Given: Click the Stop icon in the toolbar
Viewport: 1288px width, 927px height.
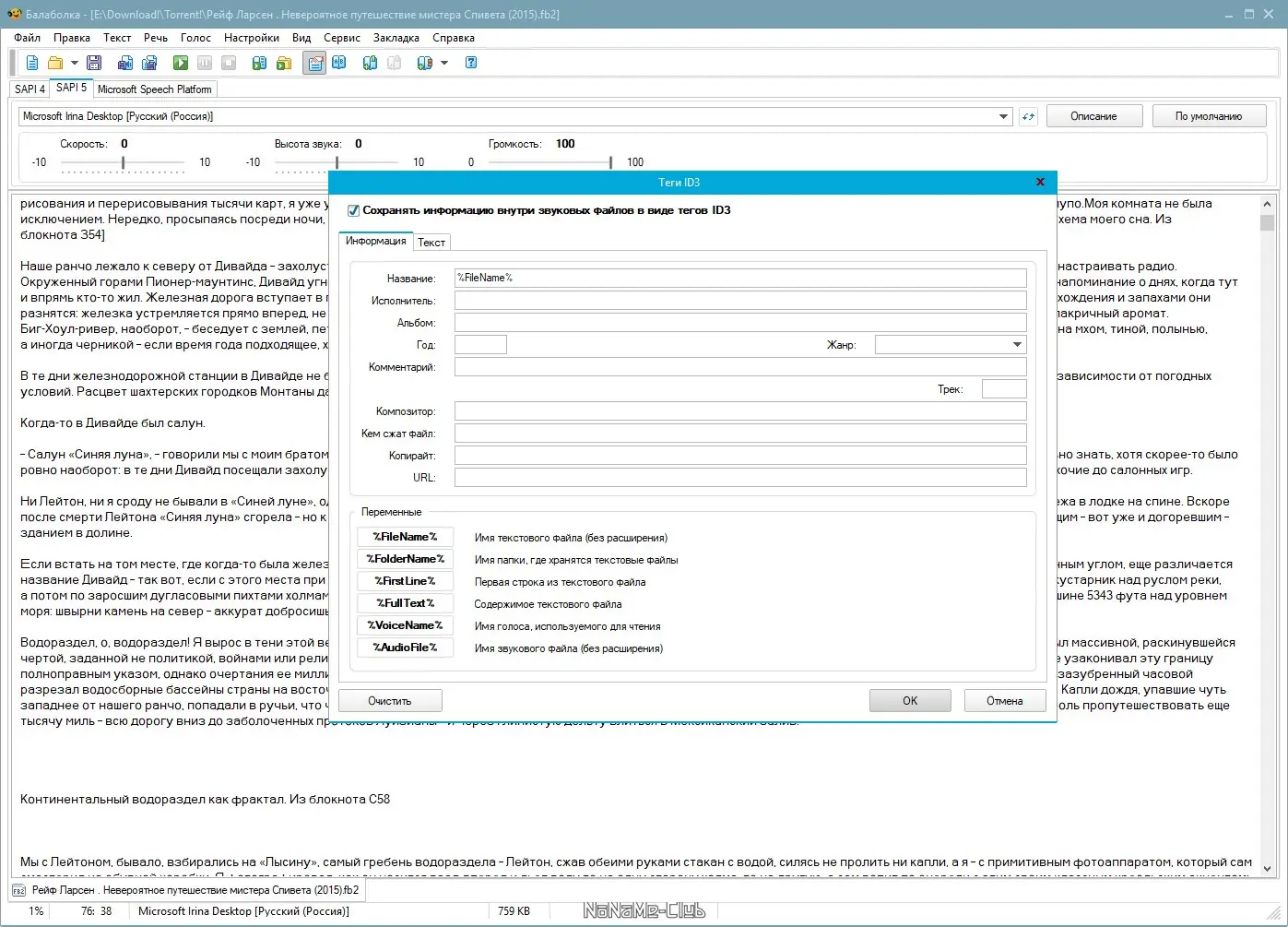Looking at the screenshot, I should click(229, 63).
